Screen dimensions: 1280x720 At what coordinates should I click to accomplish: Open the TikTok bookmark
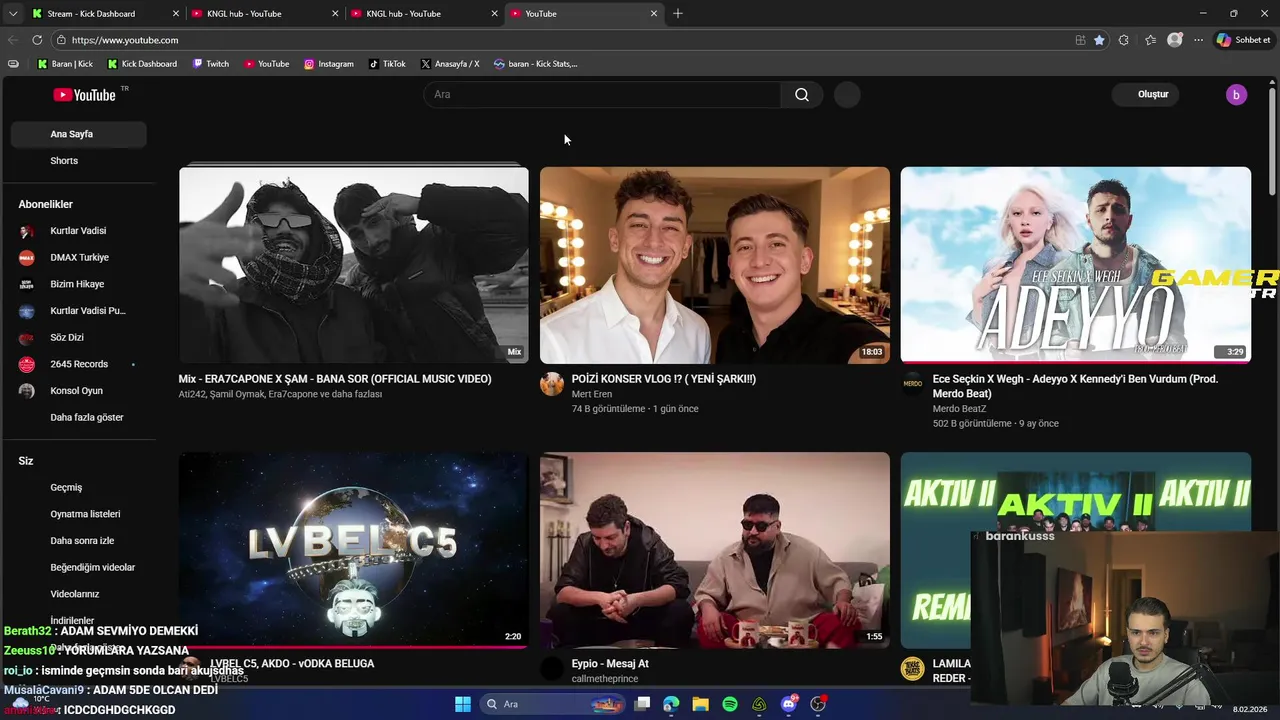(387, 64)
